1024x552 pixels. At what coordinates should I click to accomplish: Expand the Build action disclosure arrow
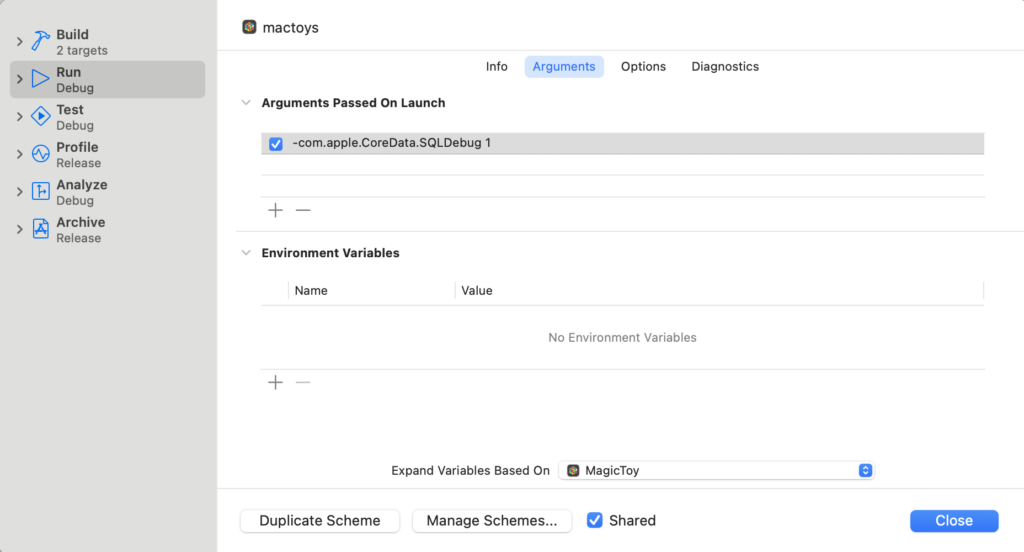(19, 41)
